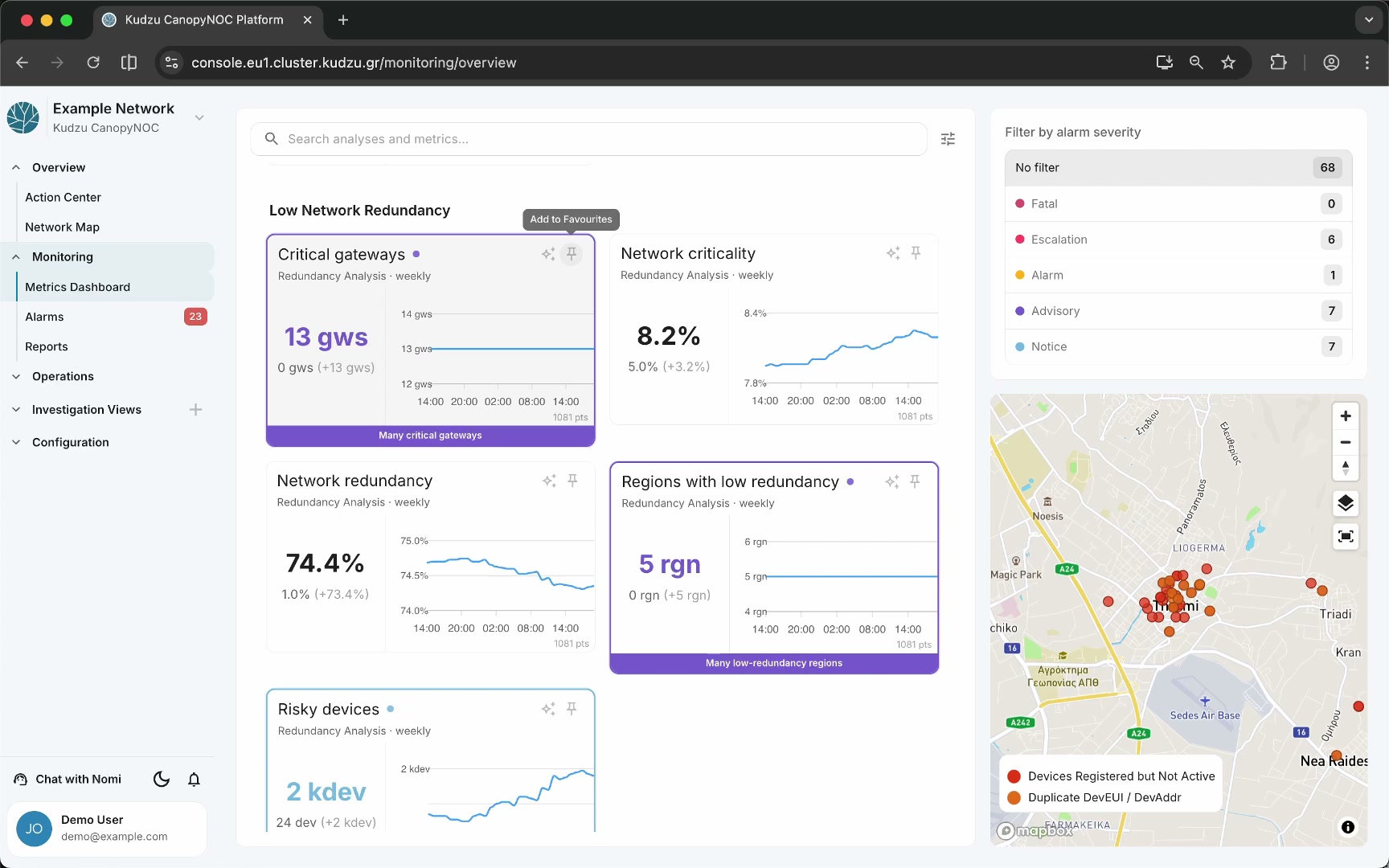
Task: Open Reports page
Action: [47, 347]
